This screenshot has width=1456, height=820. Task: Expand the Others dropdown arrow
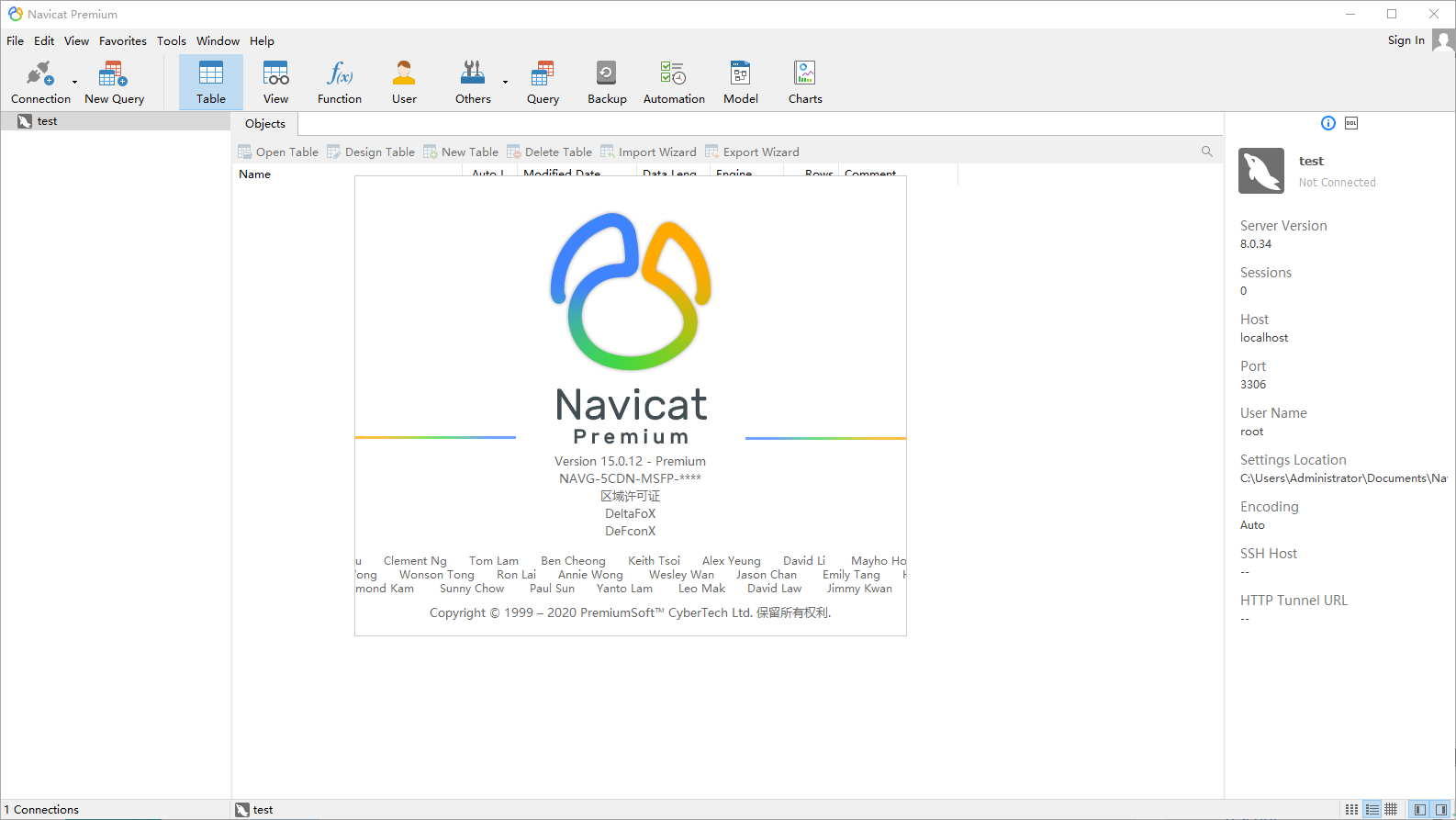coord(505,82)
